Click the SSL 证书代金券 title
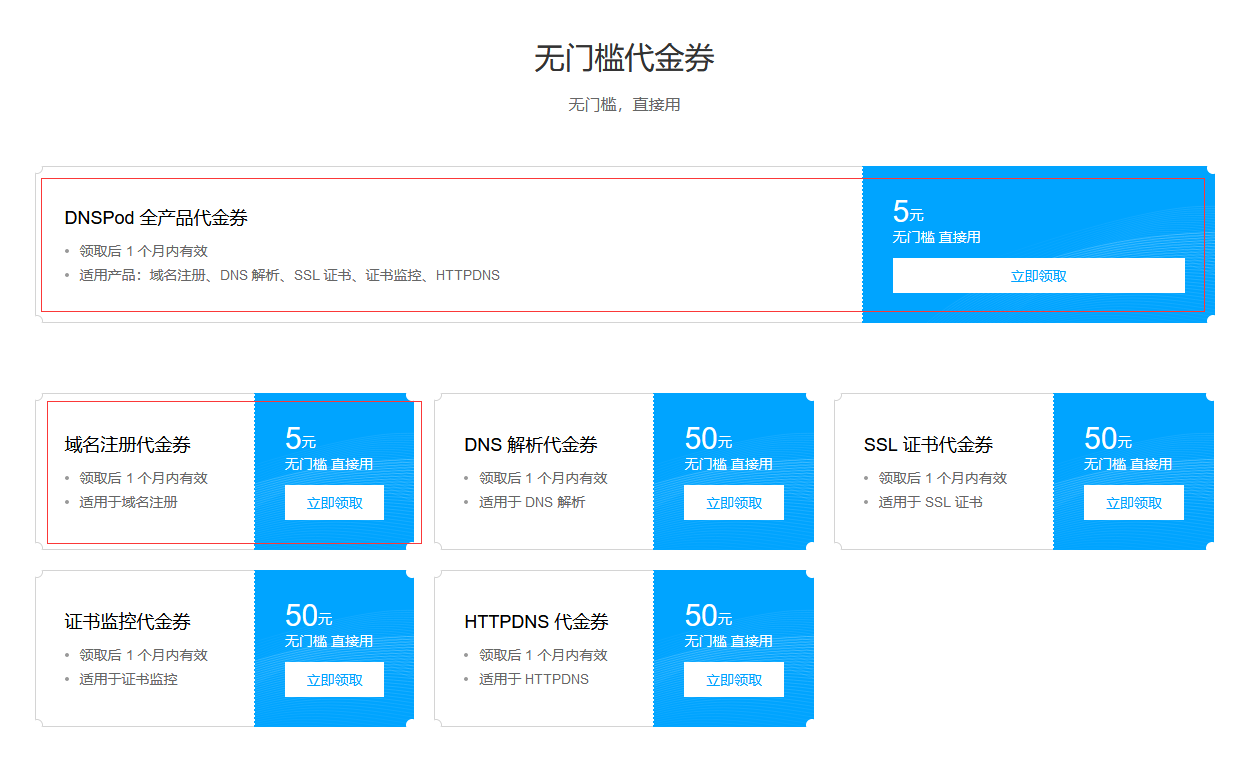The image size is (1244, 758). tap(928, 445)
